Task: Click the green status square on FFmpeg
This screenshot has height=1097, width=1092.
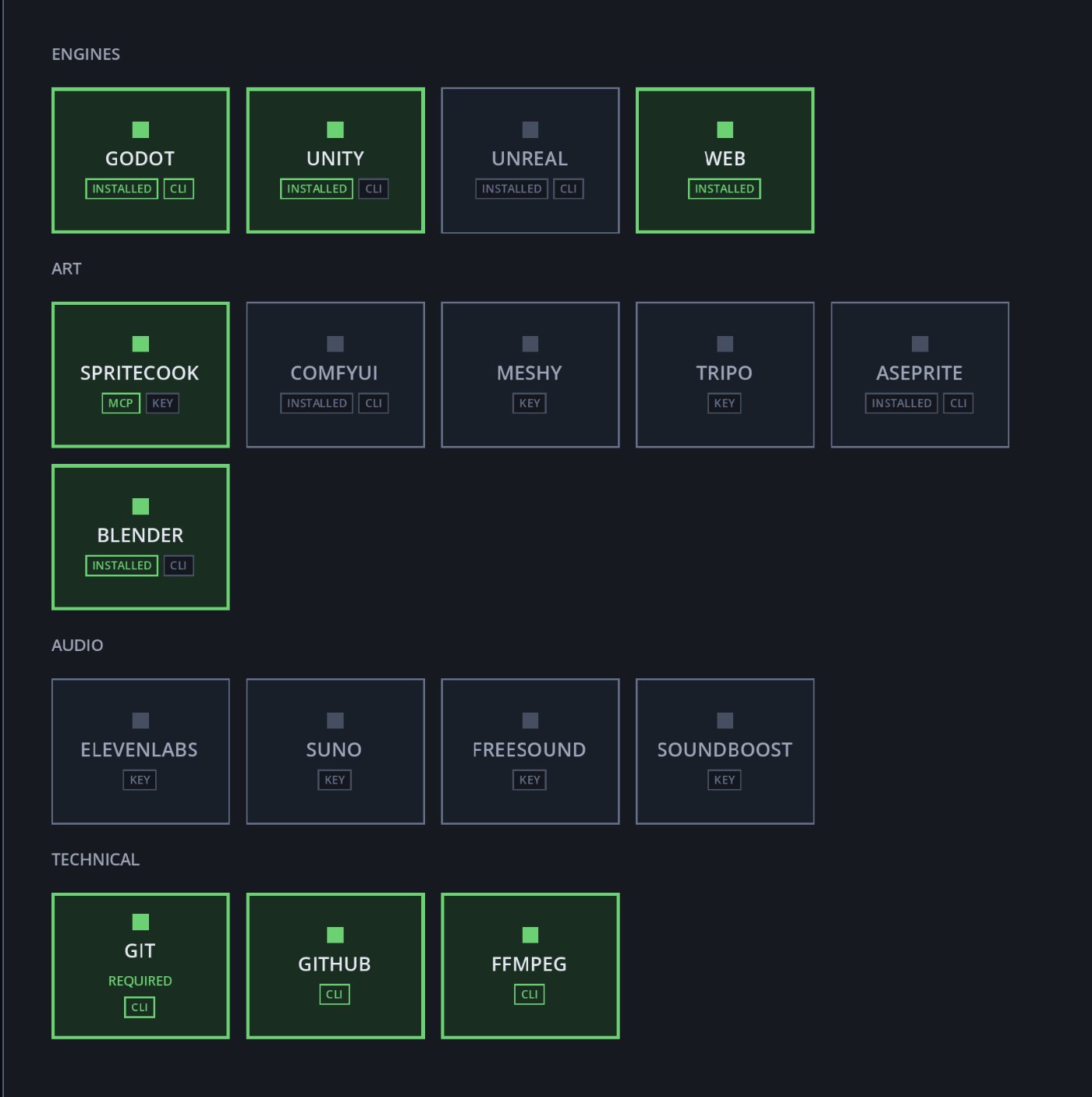Action: pyautogui.click(x=530, y=935)
